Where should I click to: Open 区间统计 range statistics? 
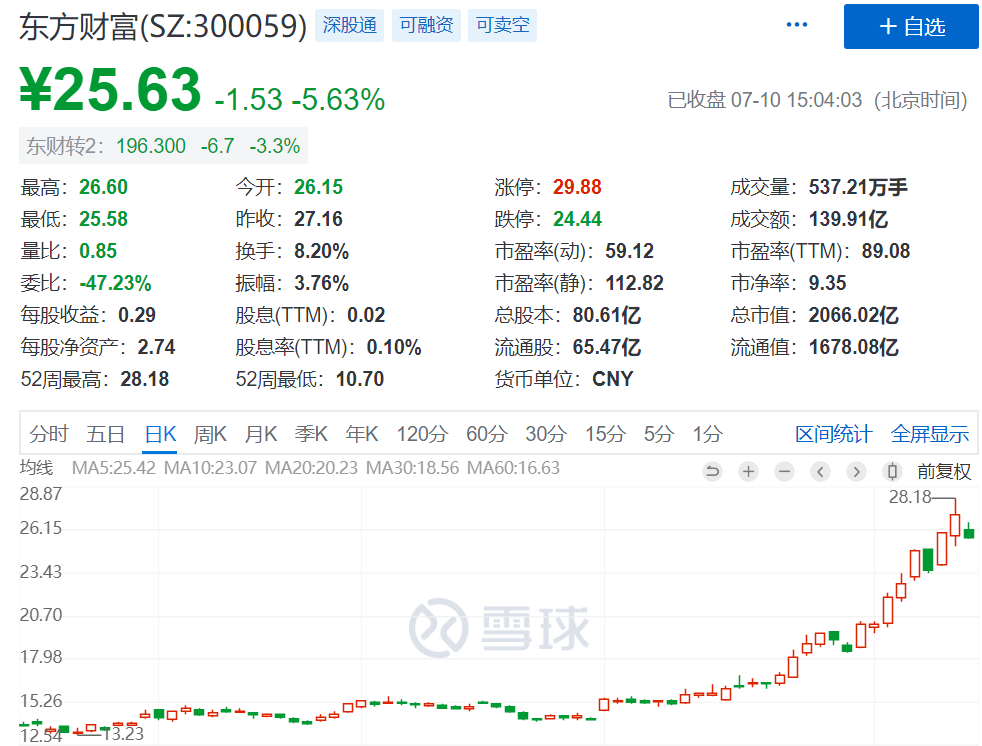click(834, 433)
